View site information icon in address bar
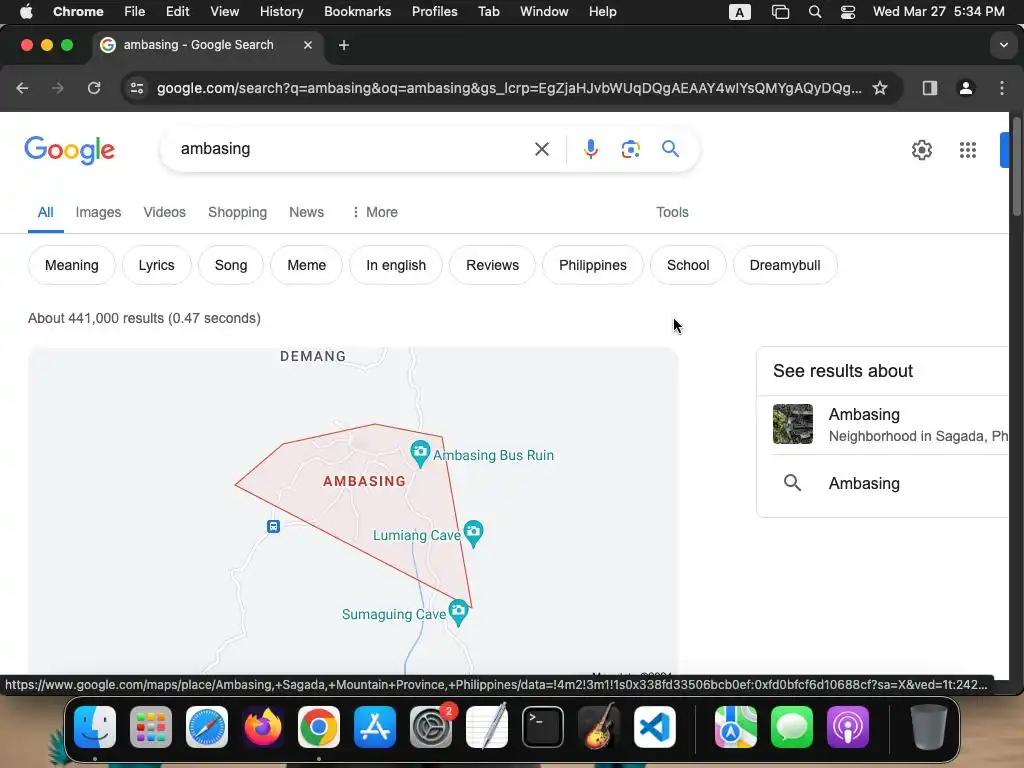Viewport: 1024px width, 768px height. 136,88
